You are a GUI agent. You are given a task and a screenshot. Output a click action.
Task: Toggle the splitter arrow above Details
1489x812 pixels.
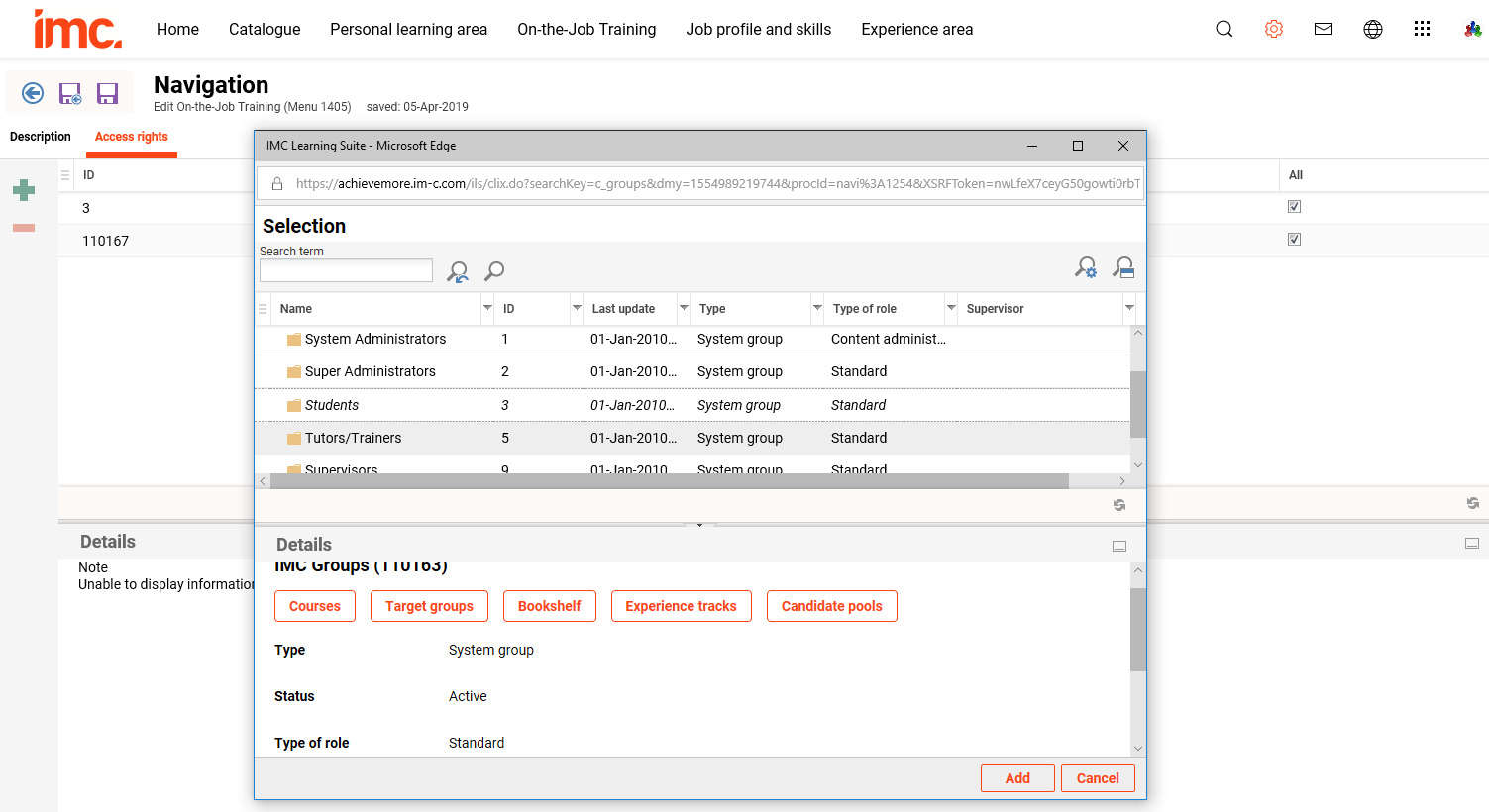(x=699, y=525)
